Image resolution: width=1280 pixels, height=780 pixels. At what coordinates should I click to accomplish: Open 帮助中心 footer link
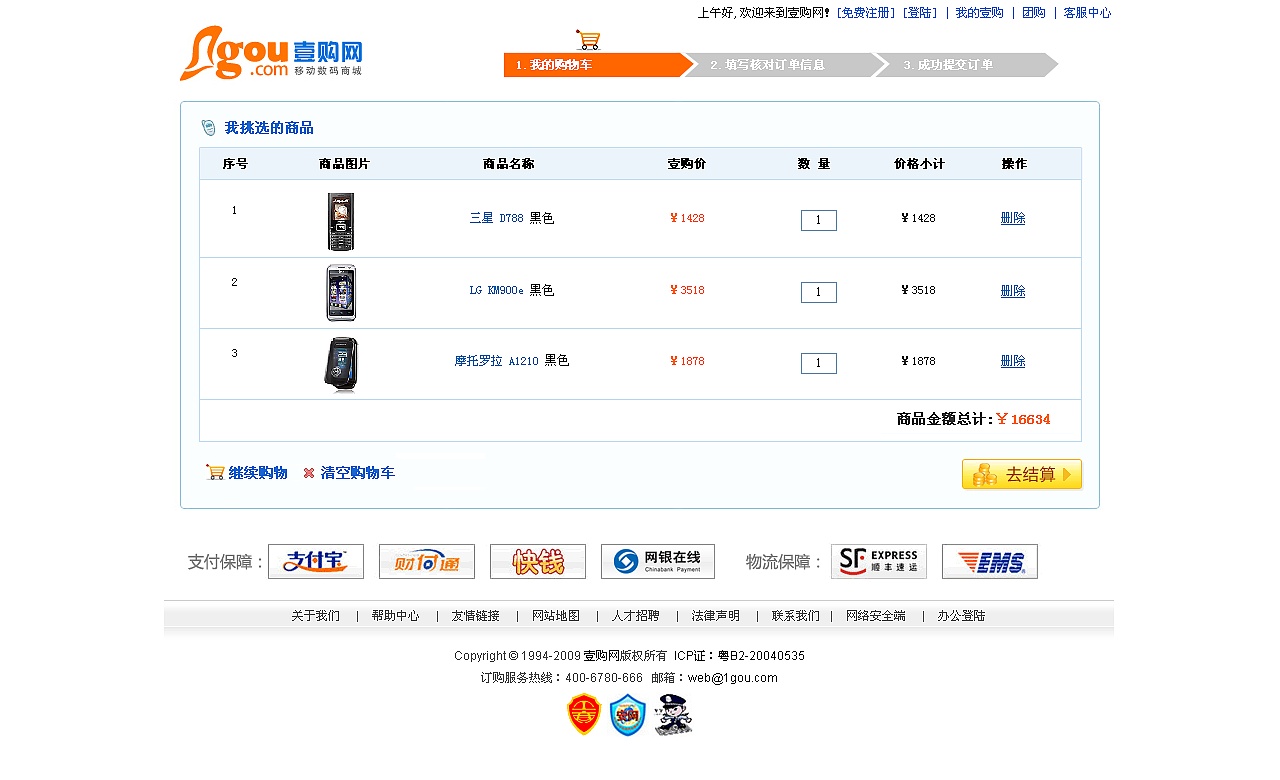[396, 616]
